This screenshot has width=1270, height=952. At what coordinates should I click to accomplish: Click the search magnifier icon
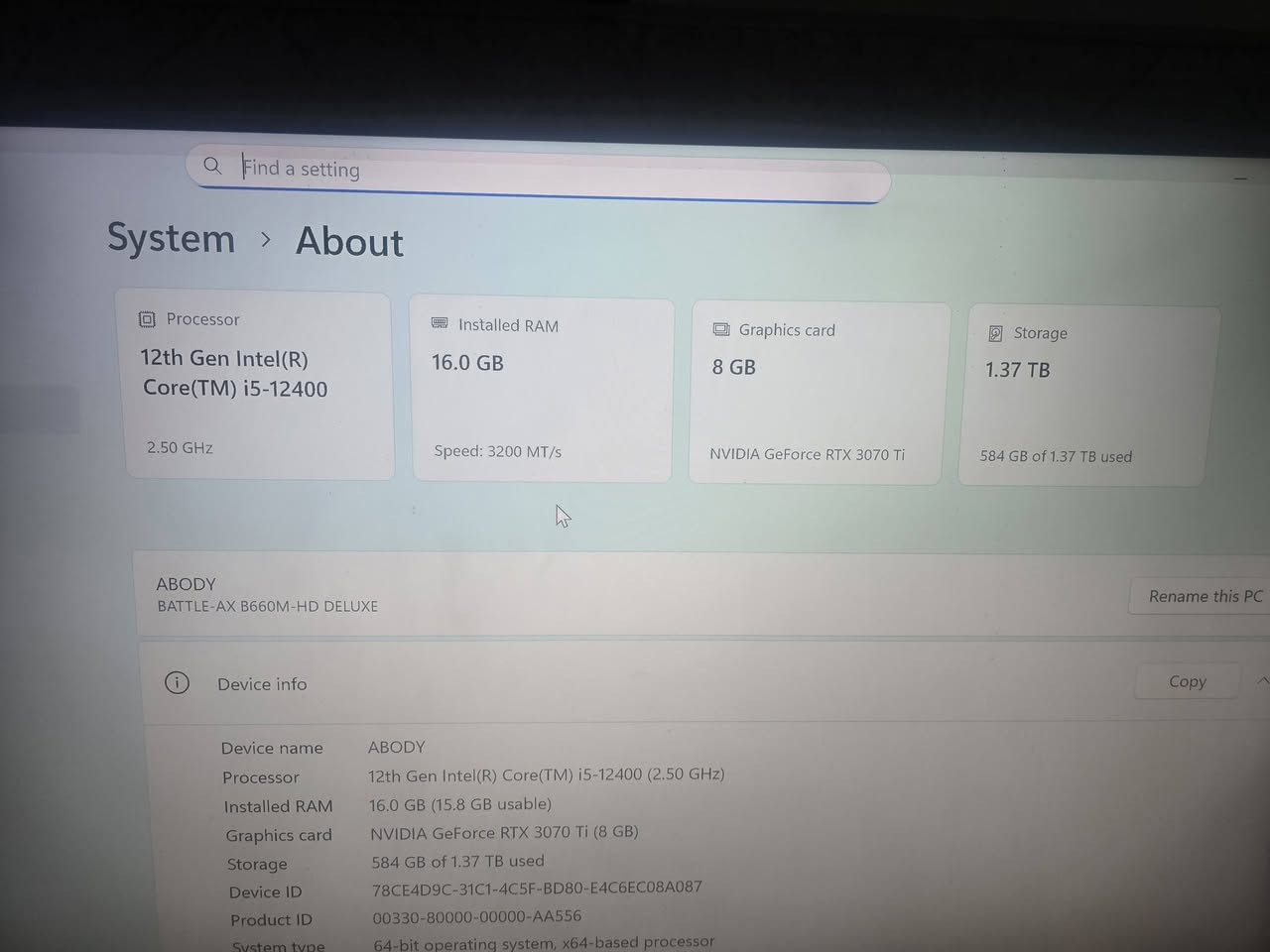212,166
